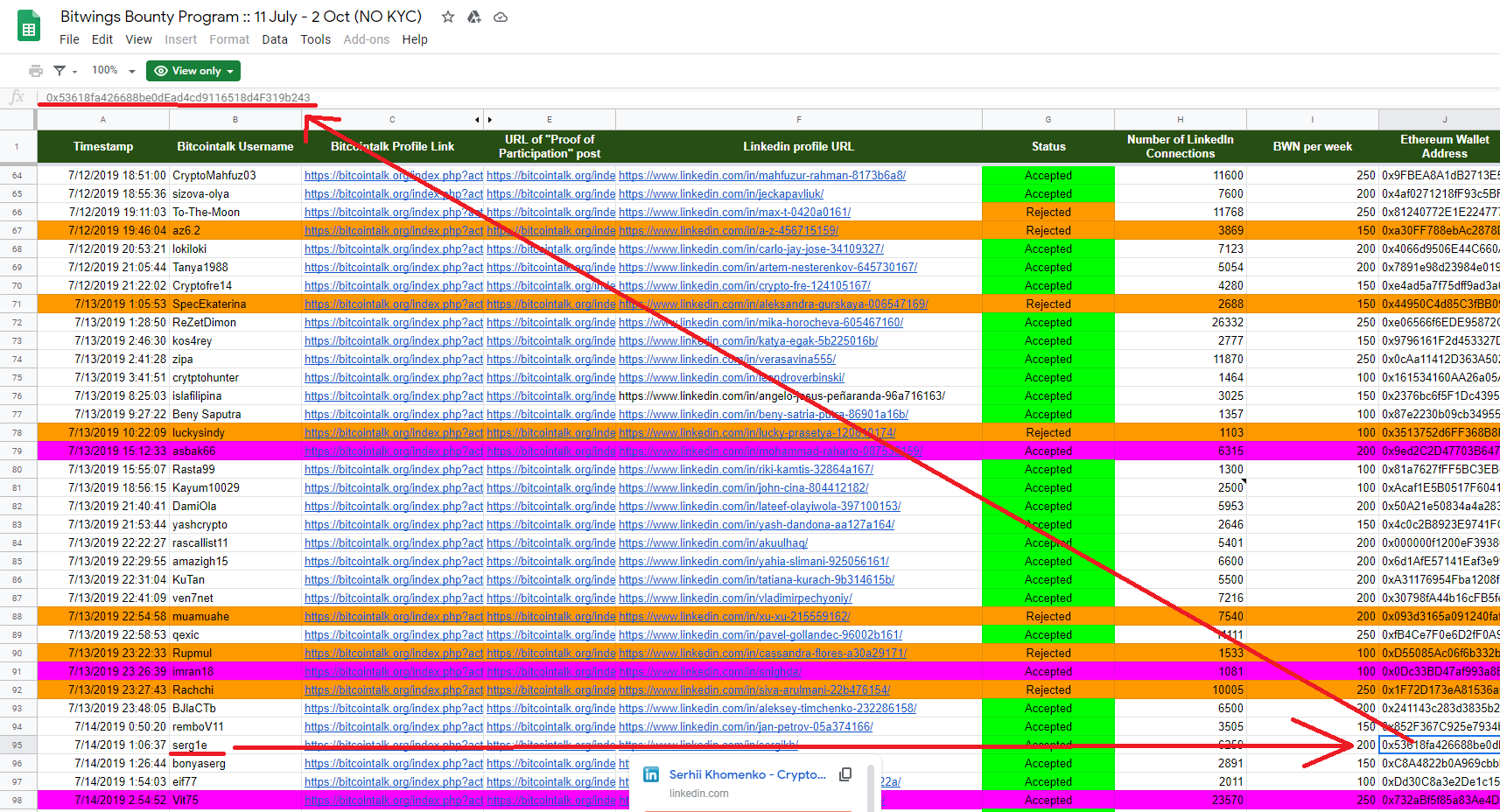Open verasavina555 LinkedIn link
This screenshot has width=1500, height=812.
[x=727, y=359]
